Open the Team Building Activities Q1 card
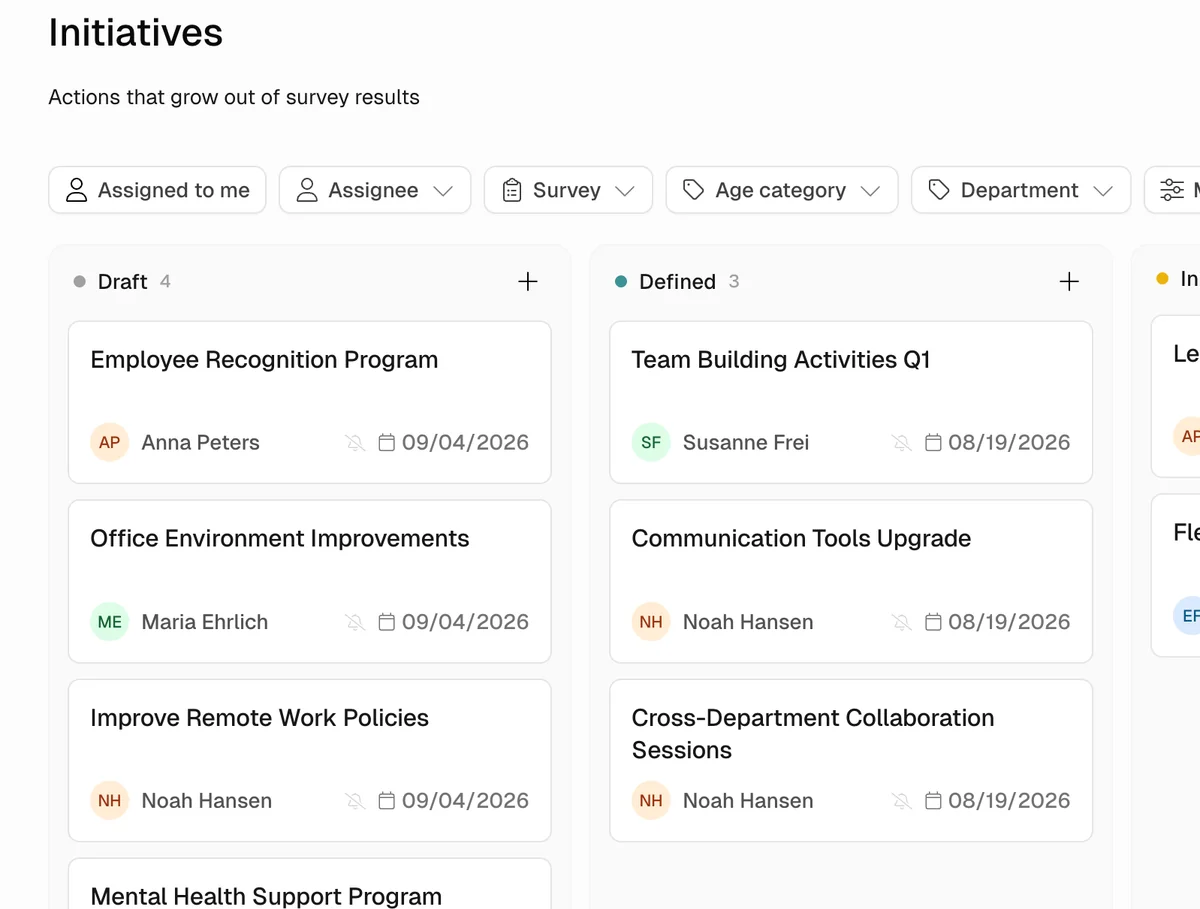1200x909 pixels. (x=851, y=402)
